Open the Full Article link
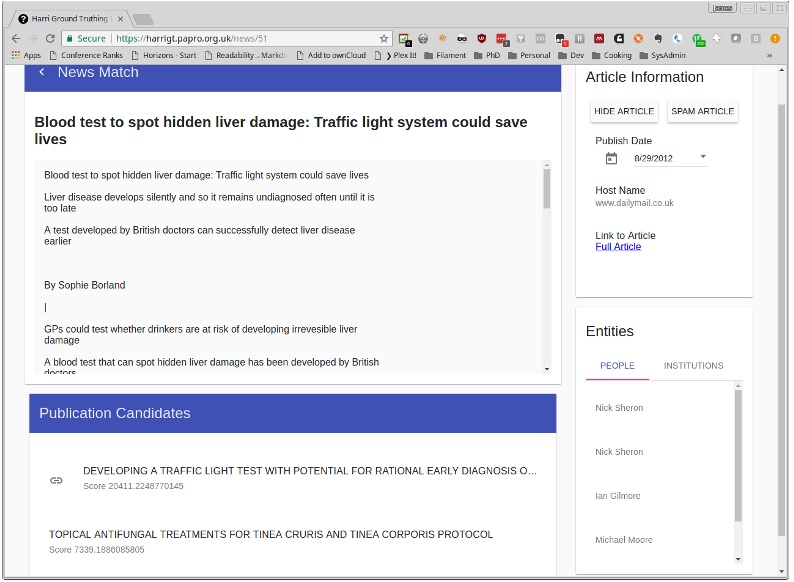Image resolution: width=794 pixels, height=582 pixels. pos(618,247)
